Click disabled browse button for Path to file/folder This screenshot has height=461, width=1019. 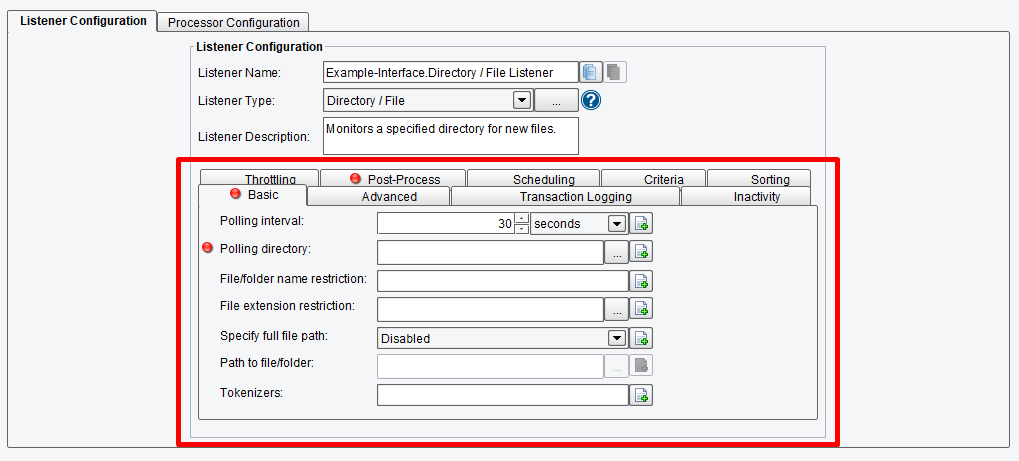pos(617,367)
